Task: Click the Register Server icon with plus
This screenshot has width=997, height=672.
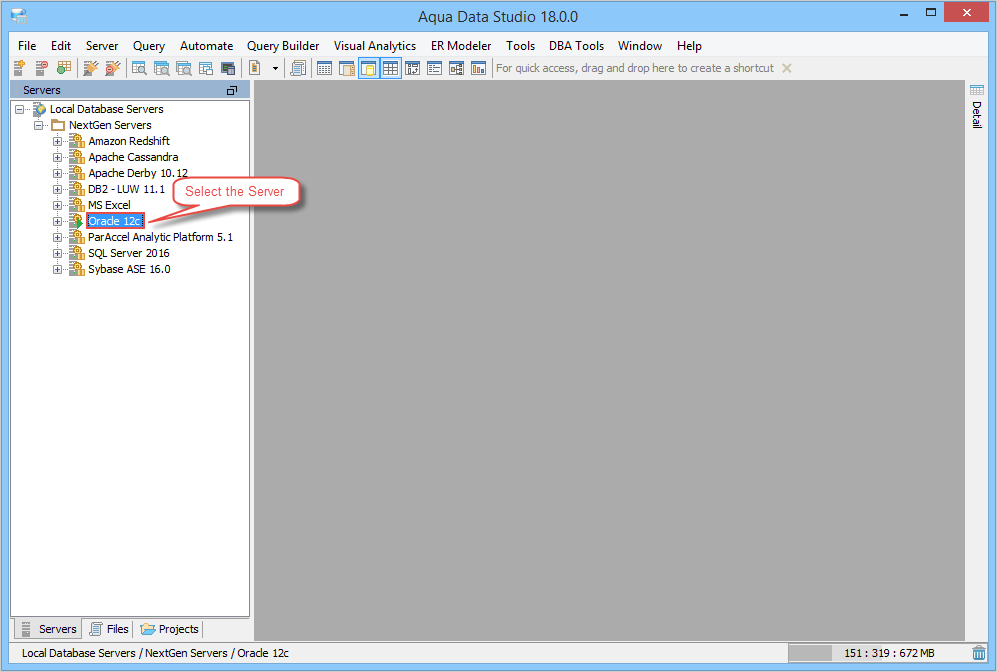Action: click(20, 68)
